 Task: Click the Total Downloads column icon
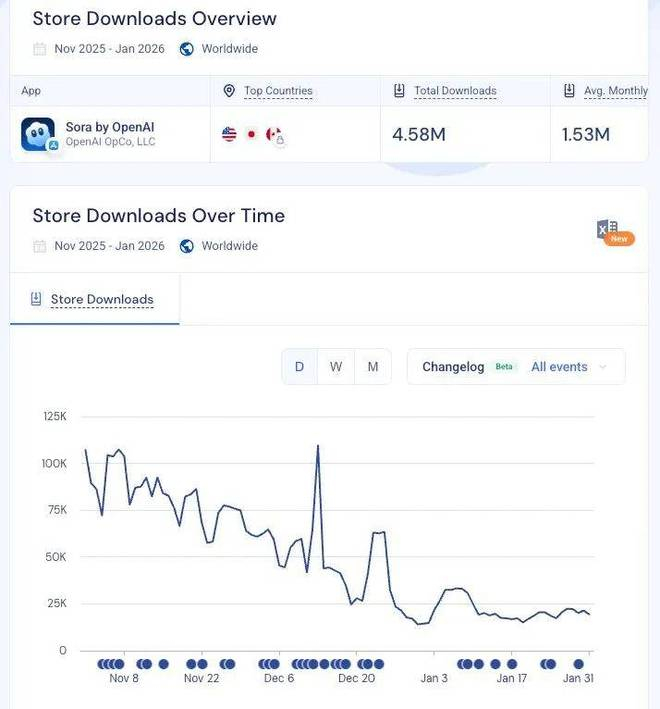point(399,91)
